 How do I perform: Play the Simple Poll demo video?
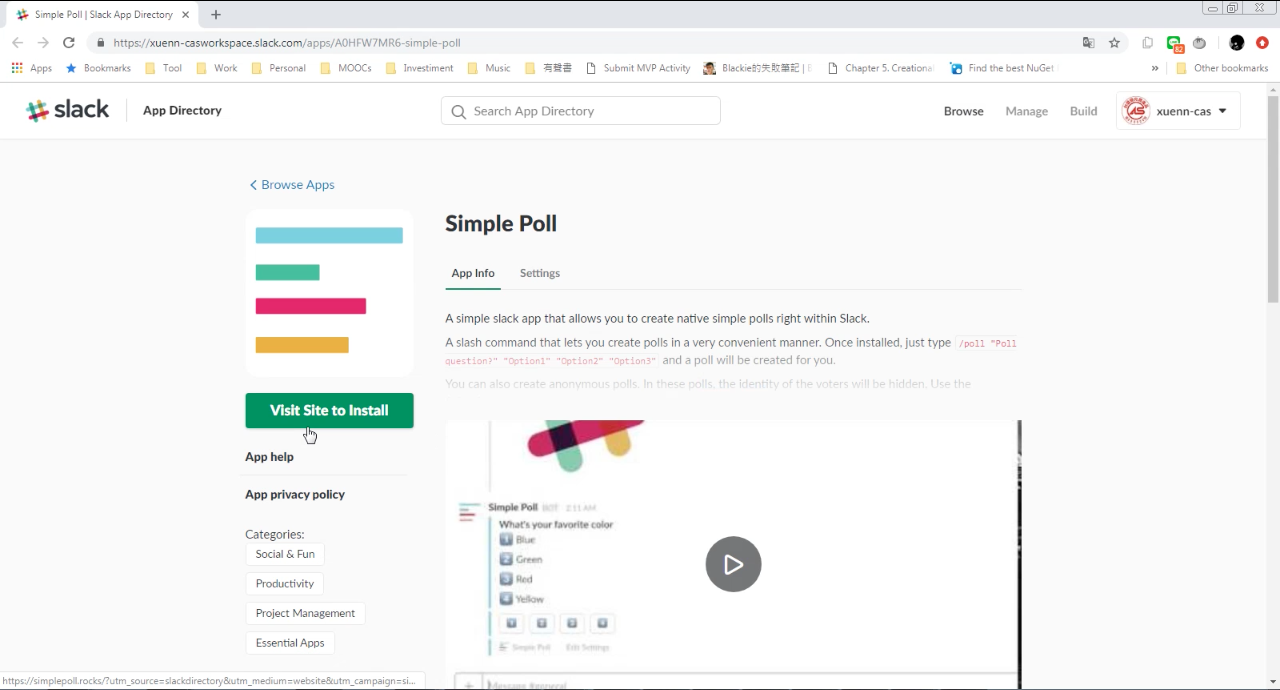click(733, 564)
